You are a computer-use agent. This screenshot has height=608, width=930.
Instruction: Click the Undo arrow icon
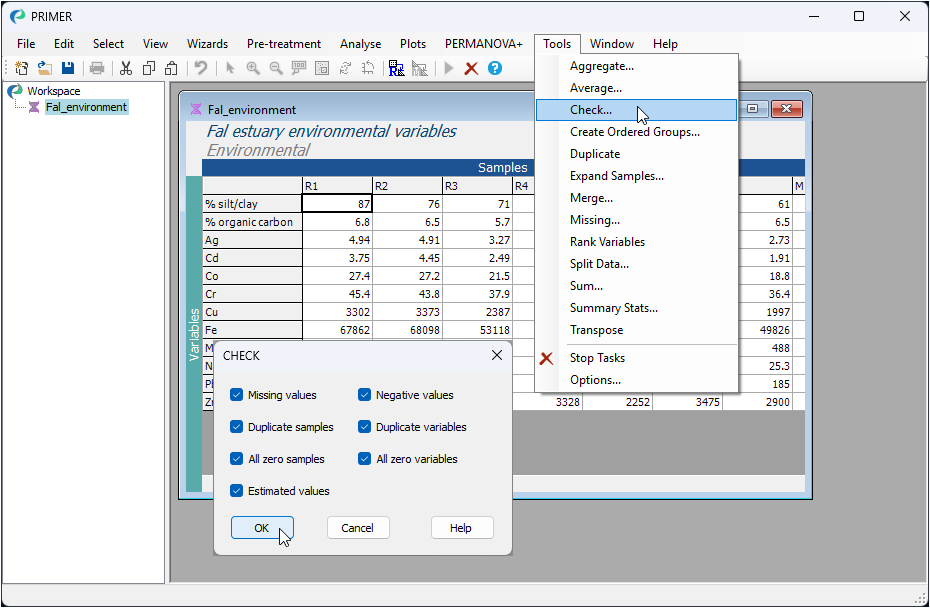[x=201, y=68]
